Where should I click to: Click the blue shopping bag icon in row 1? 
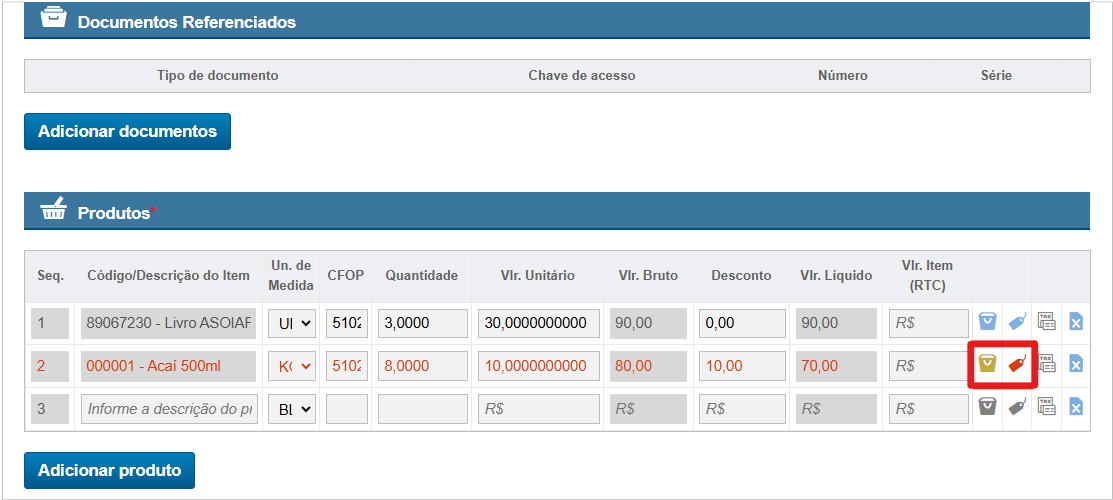coord(988,323)
